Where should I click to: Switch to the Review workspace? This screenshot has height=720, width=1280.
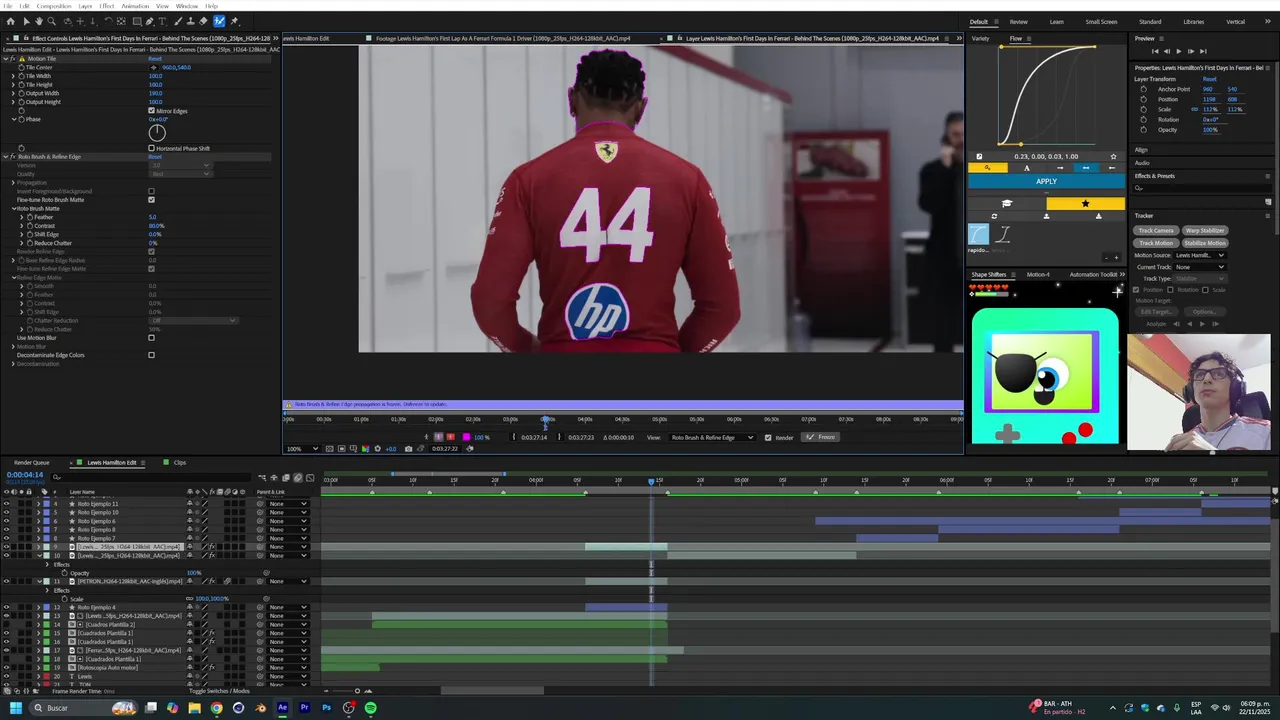pos(1018,22)
